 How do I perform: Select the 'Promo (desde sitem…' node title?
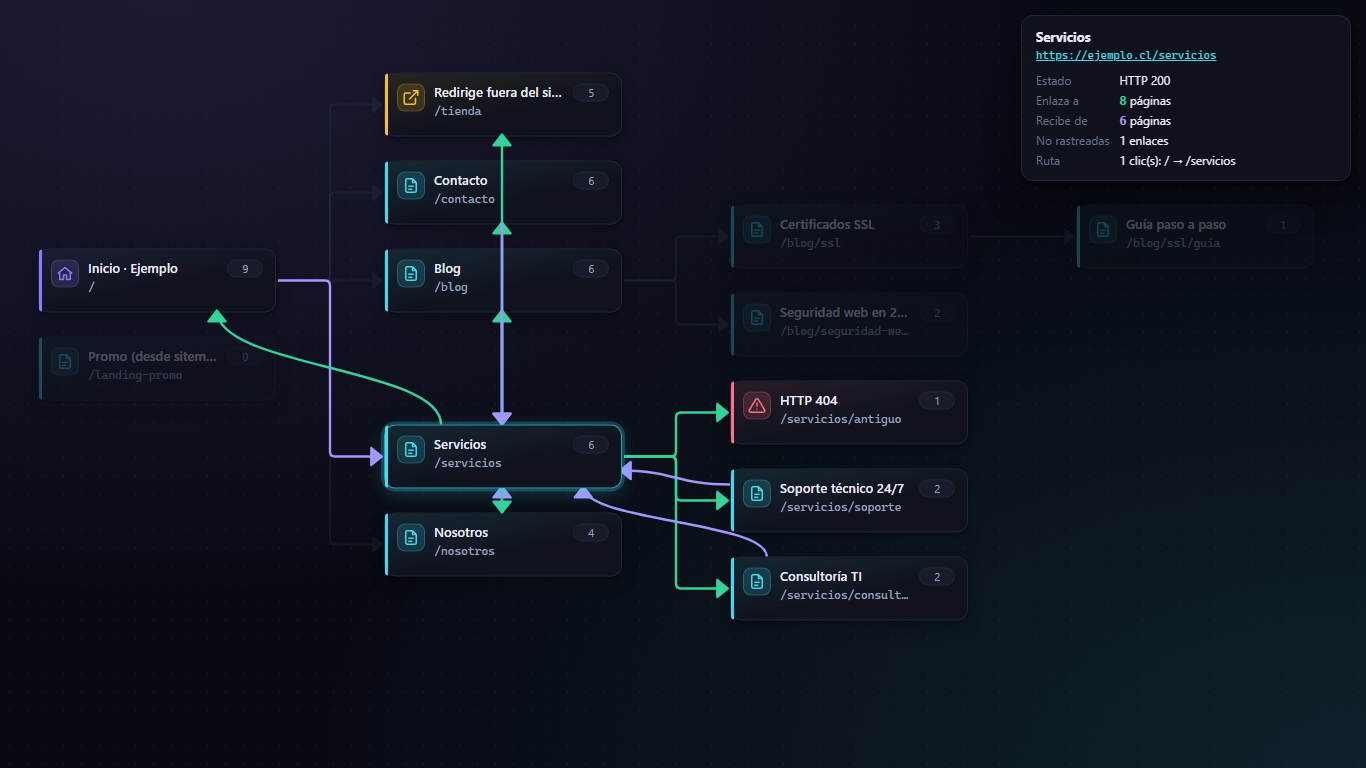pyautogui.click(x=152, y=357)
